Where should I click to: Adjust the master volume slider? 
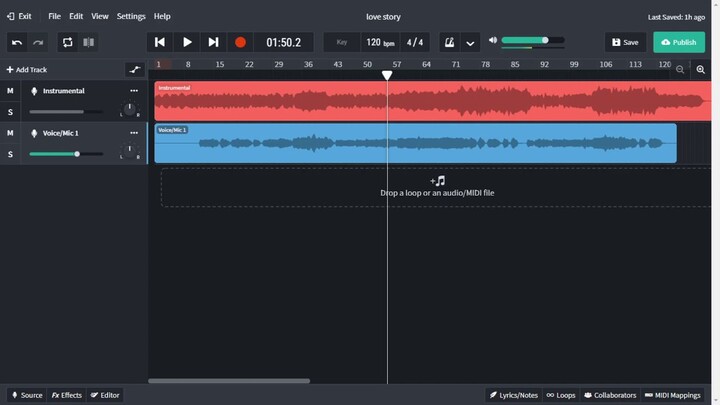click(533, 40)
